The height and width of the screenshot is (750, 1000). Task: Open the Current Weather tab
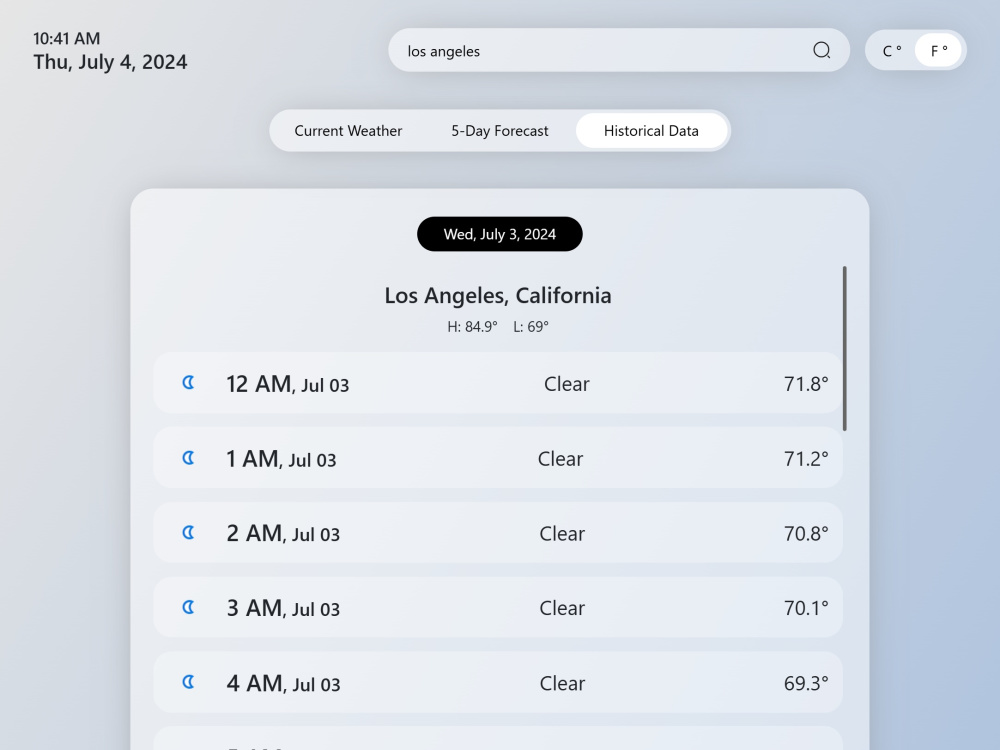pyautogui.click(x=348, y=131)
